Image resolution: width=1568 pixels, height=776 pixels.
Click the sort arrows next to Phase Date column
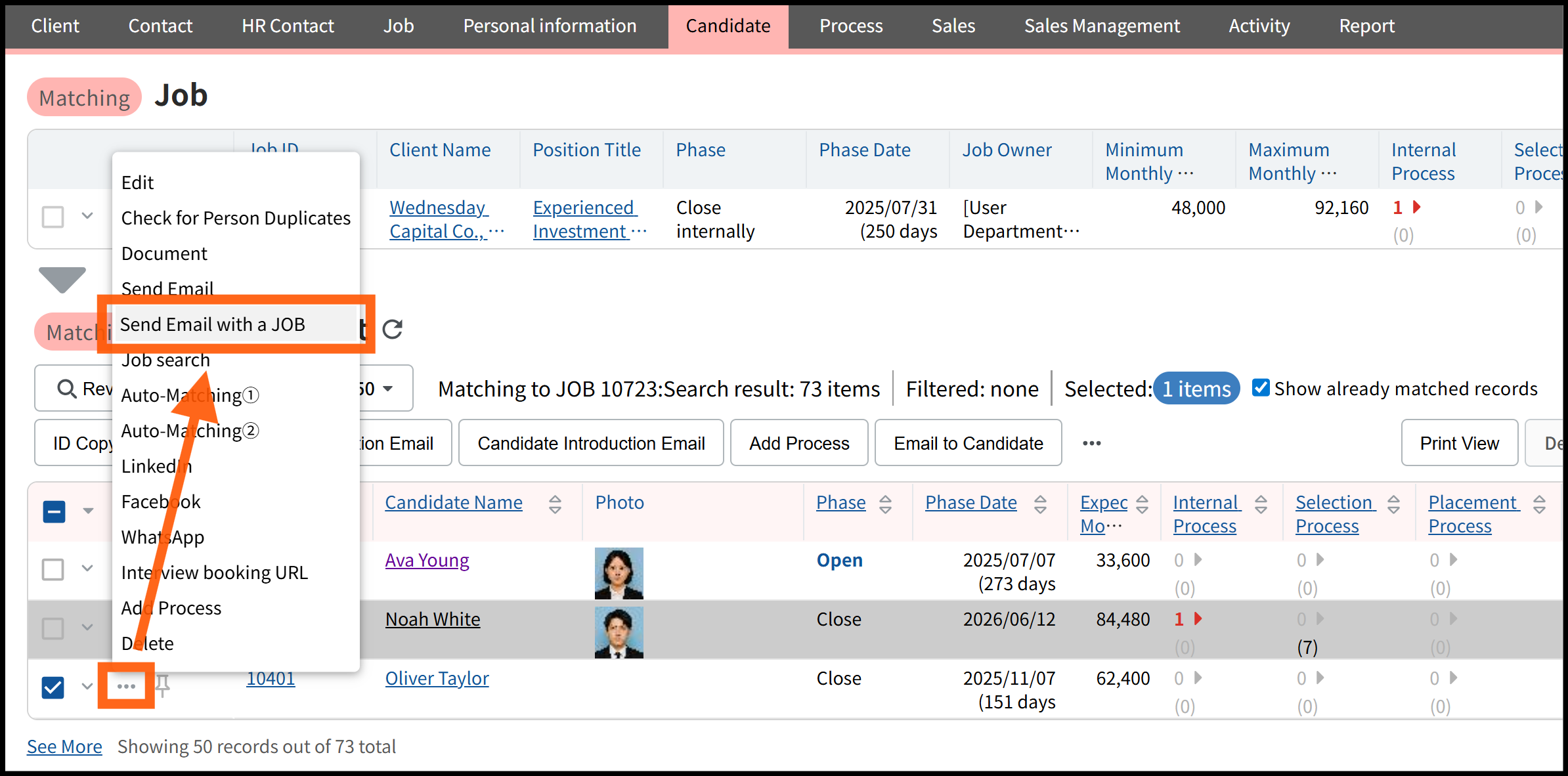tap(1040, 504)
